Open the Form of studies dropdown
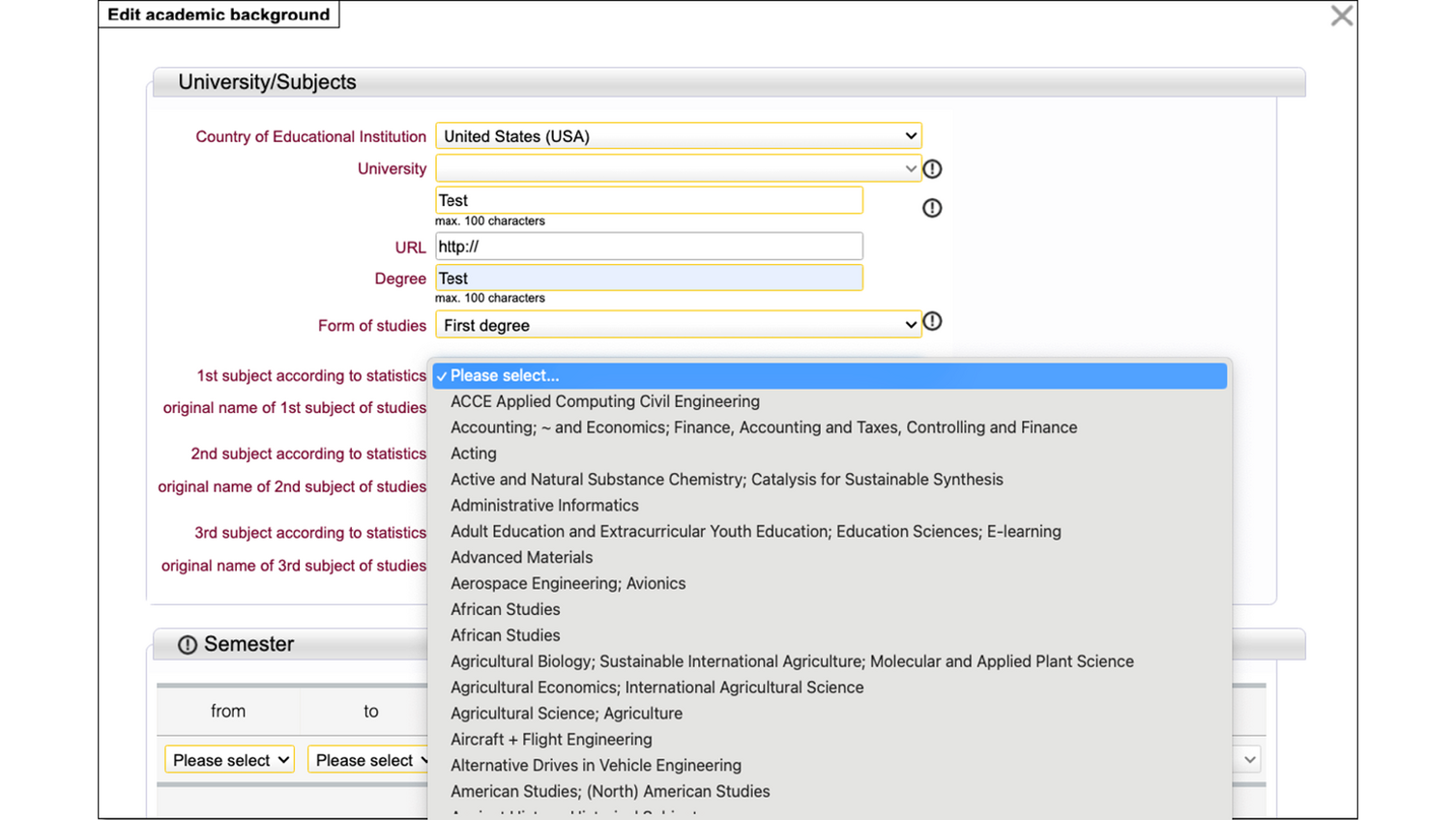This screenshot has width=1456, height=820. (678, 326)
